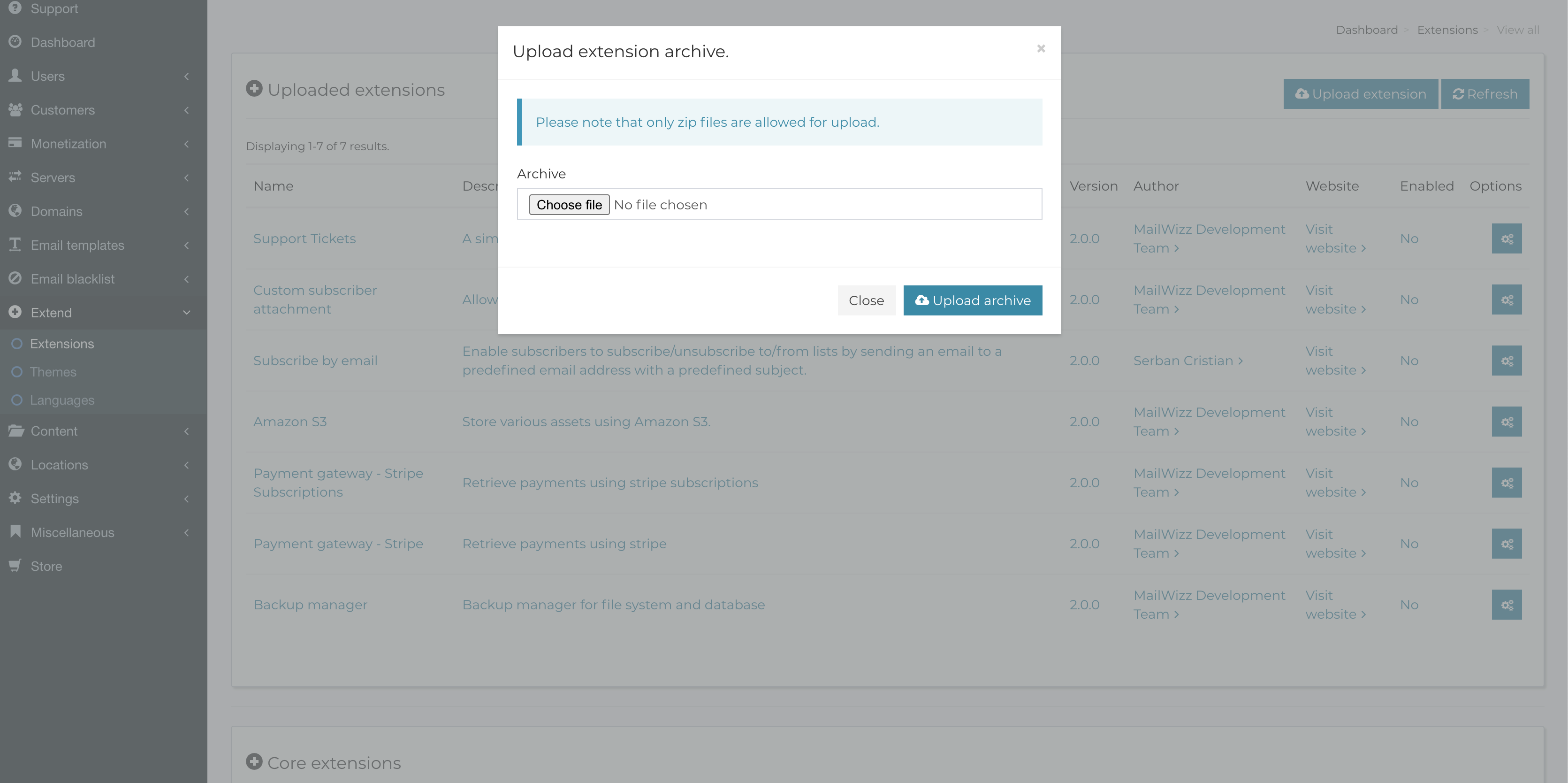
Task: Click MailWizz Development Team for Backup manager
Action: click(1209, 605)
